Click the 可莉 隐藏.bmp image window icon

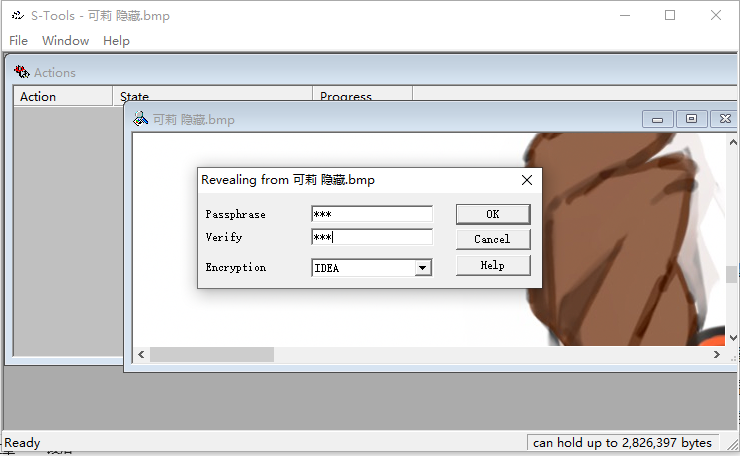pyautogui.click(x=141, y=119)
